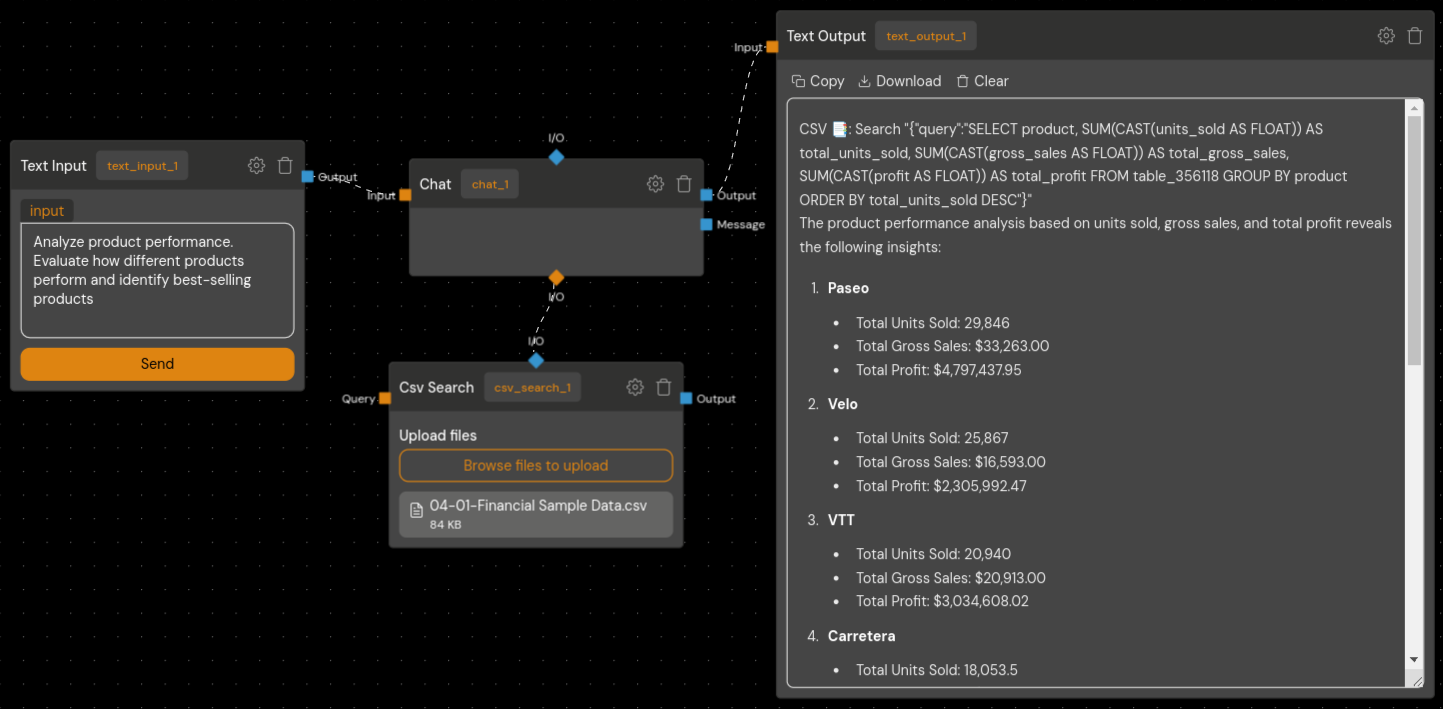Open settings gear on Text Output node

point(1386,36)
